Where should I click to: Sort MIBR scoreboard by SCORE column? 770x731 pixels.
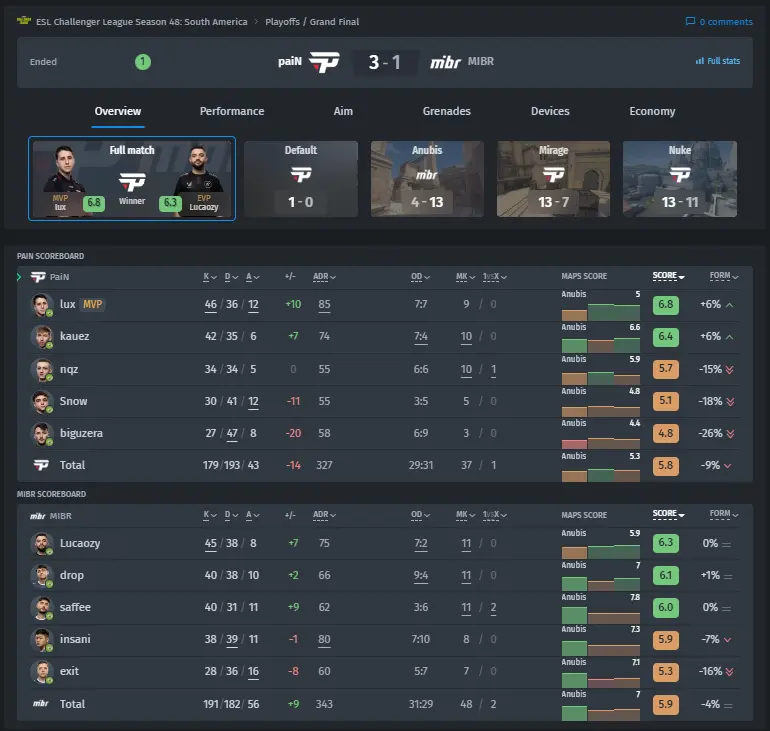[x=668, y=514]
